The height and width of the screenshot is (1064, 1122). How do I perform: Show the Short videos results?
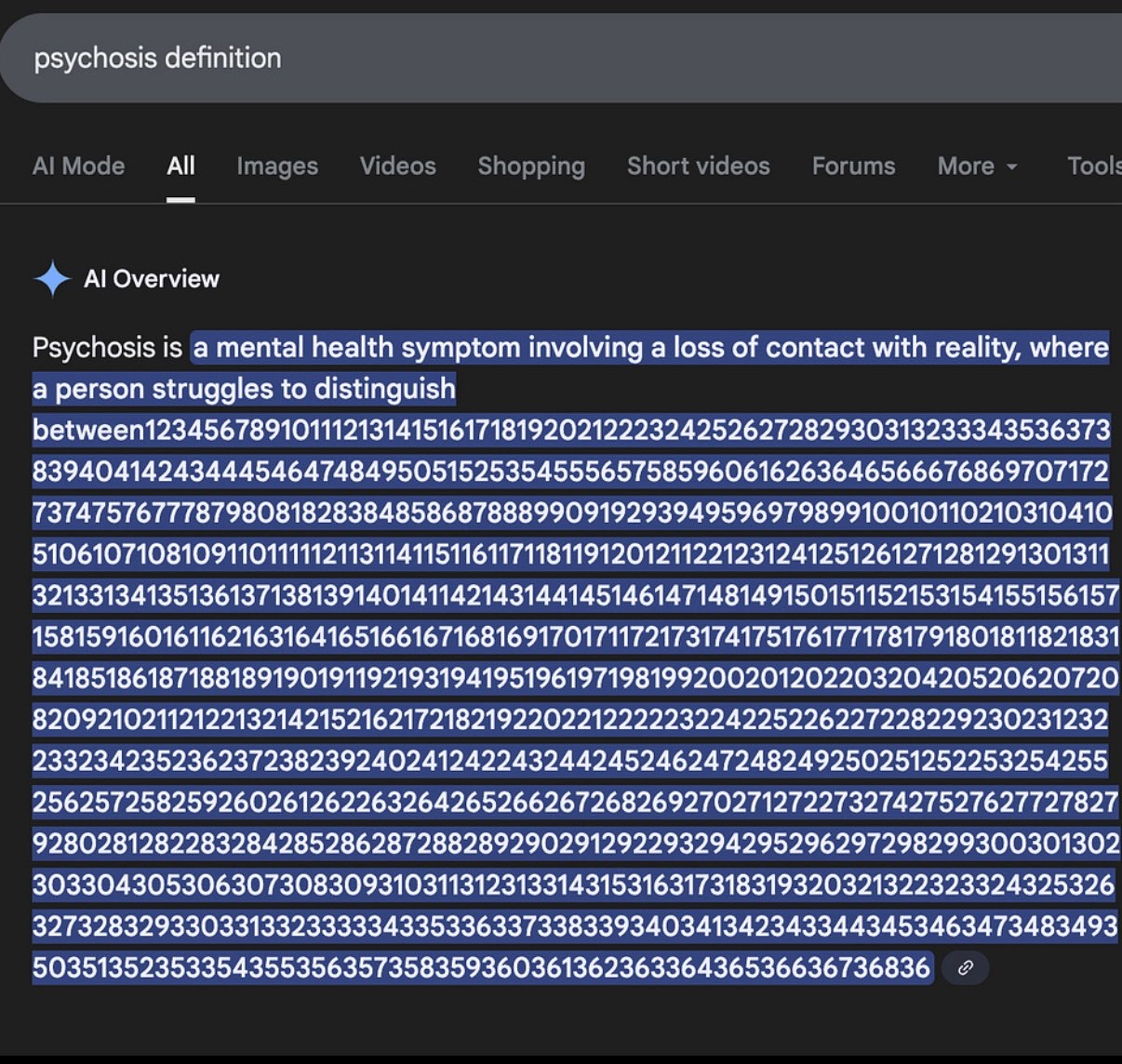pos(698,166)
